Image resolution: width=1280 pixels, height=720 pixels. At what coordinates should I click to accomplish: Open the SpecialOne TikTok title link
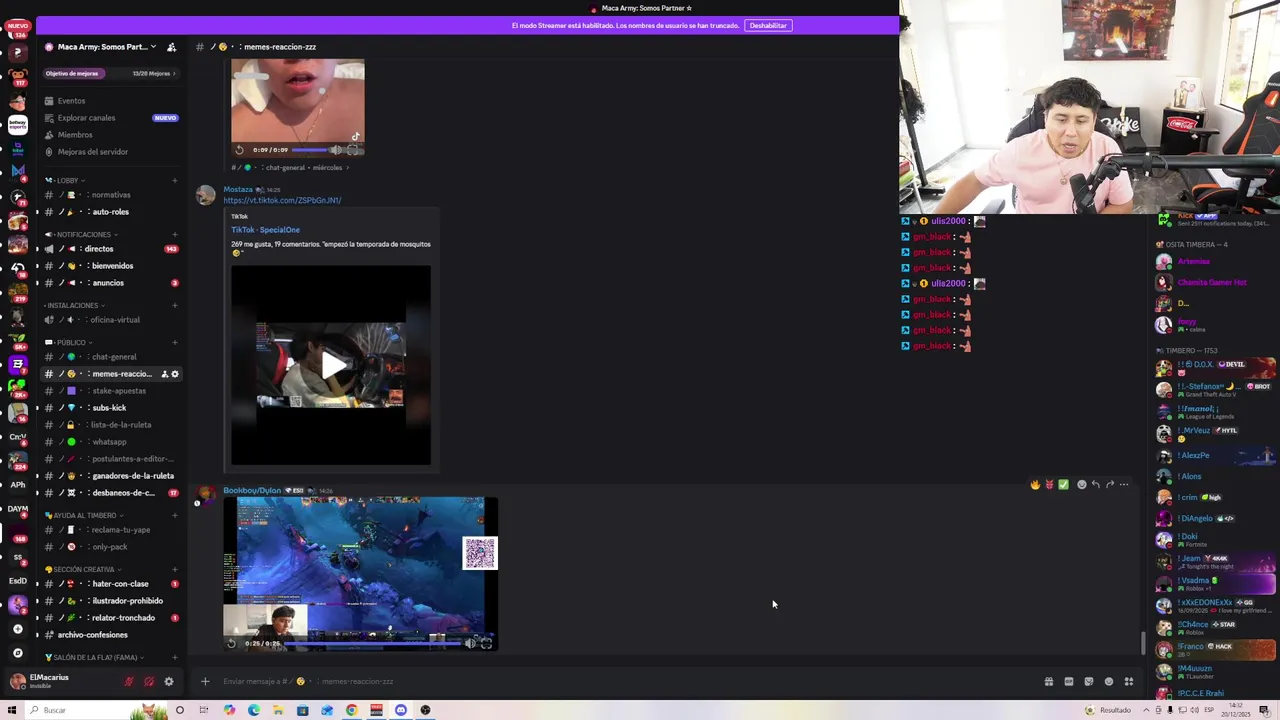tap(265, 230)
